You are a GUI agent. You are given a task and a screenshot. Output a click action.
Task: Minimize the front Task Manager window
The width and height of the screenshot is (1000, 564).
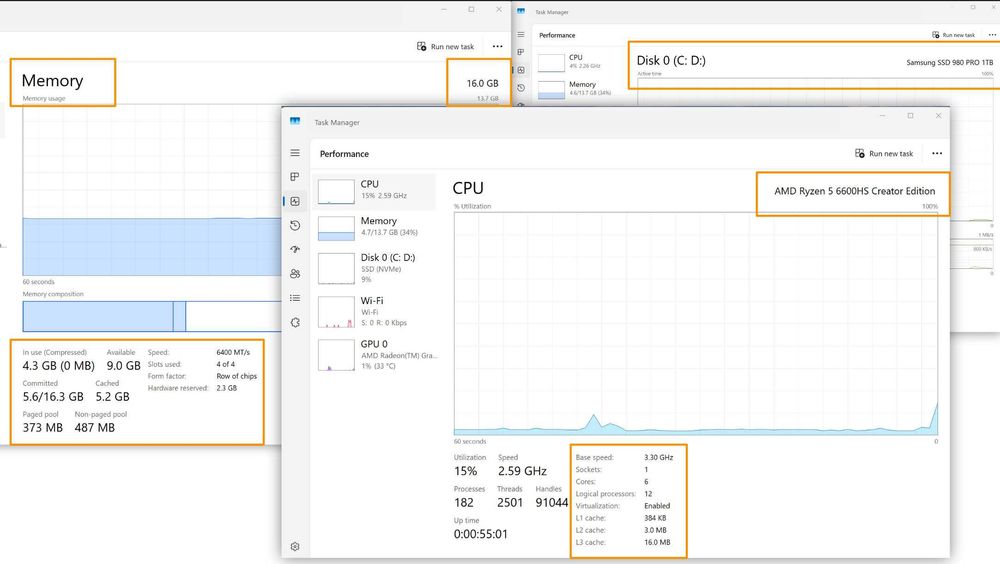(883, 115)
